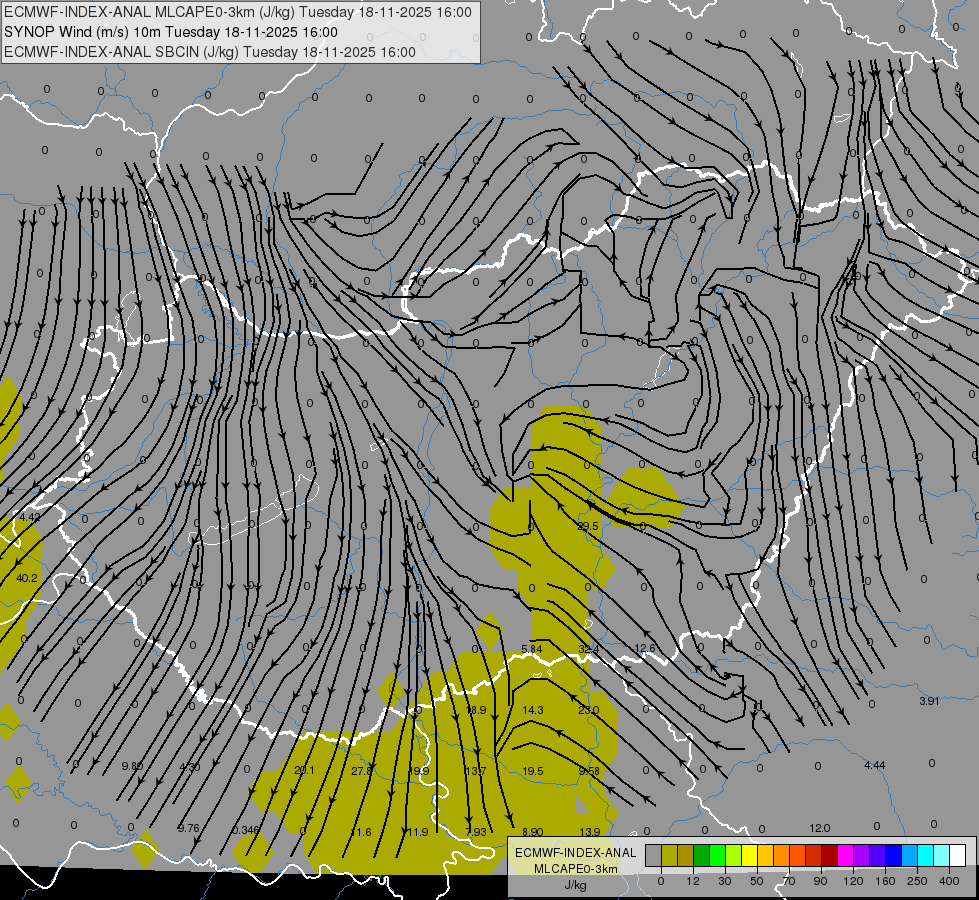This screenshot has height=900, width=979.
Task: Select the pure blue legend swatch
Action: [x=894, y=856]
